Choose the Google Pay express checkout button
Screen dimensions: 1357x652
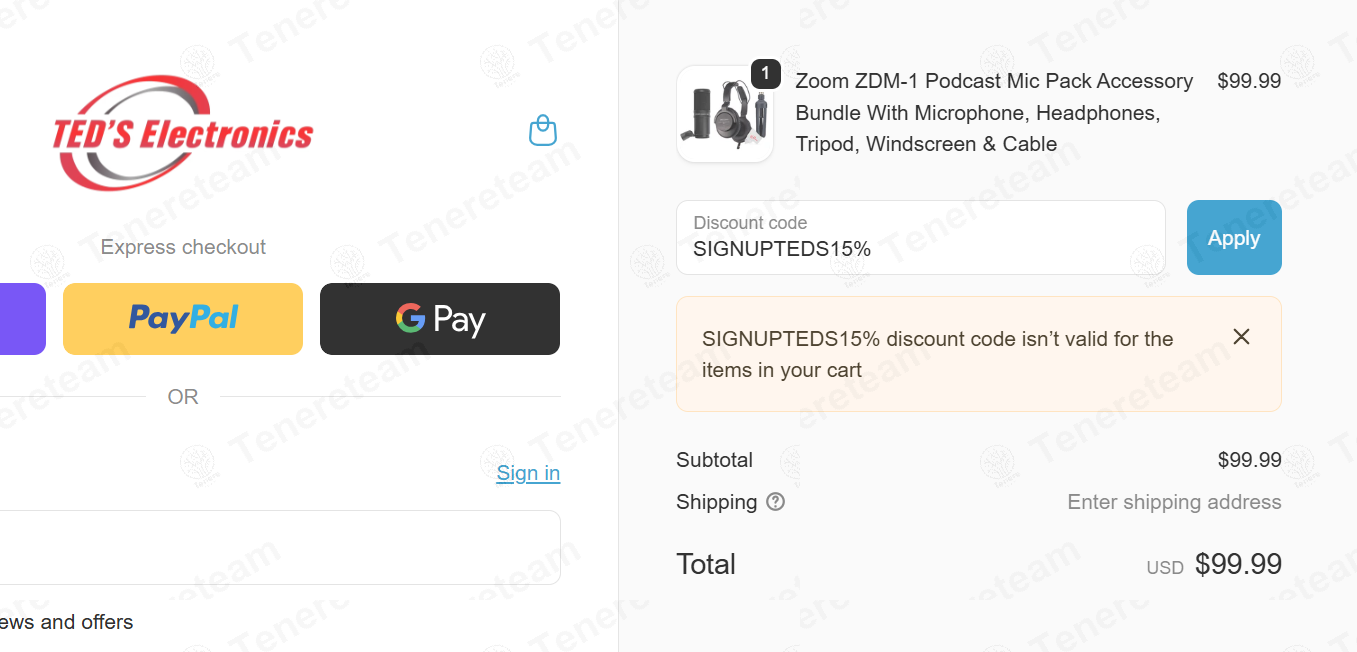coord(440,319)
